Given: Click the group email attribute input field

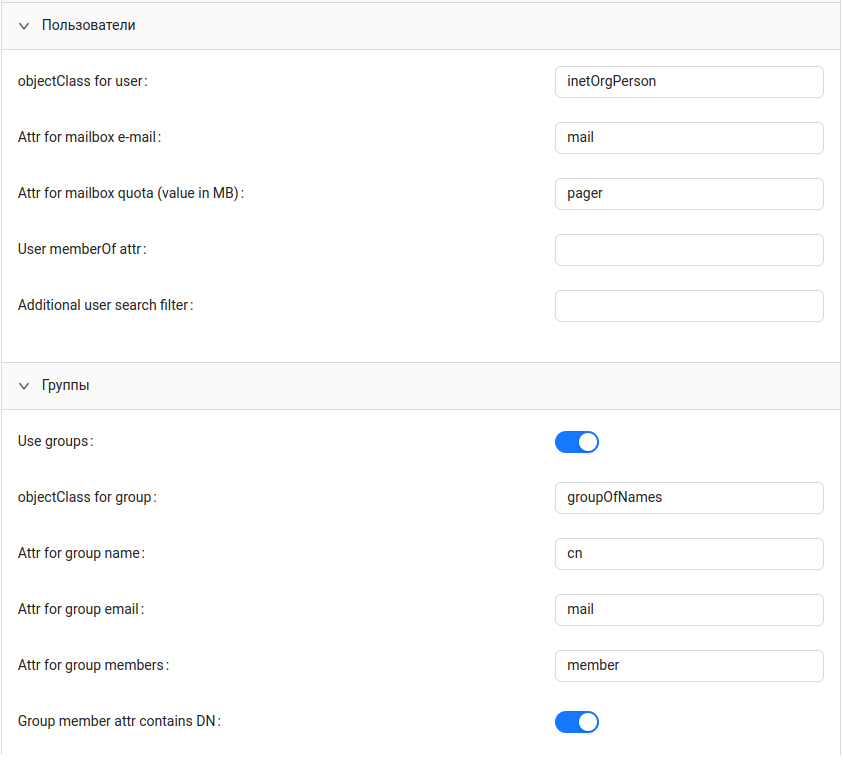Looking at the screenshot, I should pyautogui.click(x=689, y=610).
